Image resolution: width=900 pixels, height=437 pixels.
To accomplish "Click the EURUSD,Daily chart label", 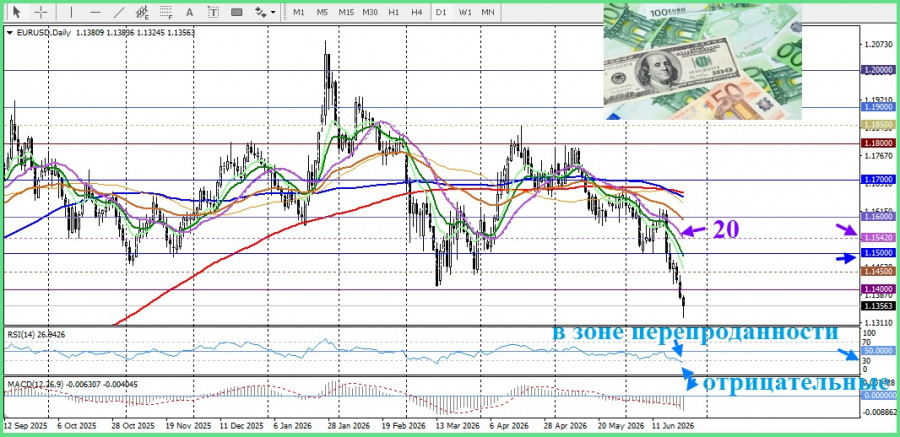I will 44,33.
